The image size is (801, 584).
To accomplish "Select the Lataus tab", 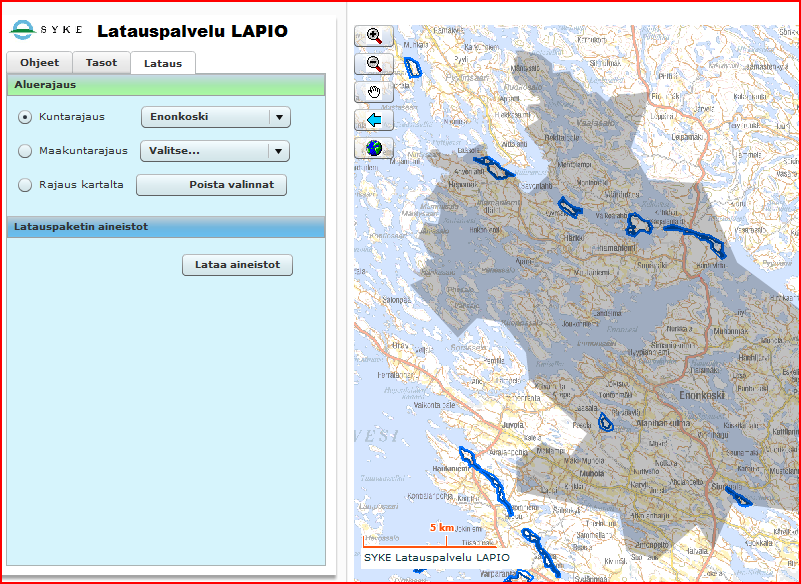I will [163, 63].
